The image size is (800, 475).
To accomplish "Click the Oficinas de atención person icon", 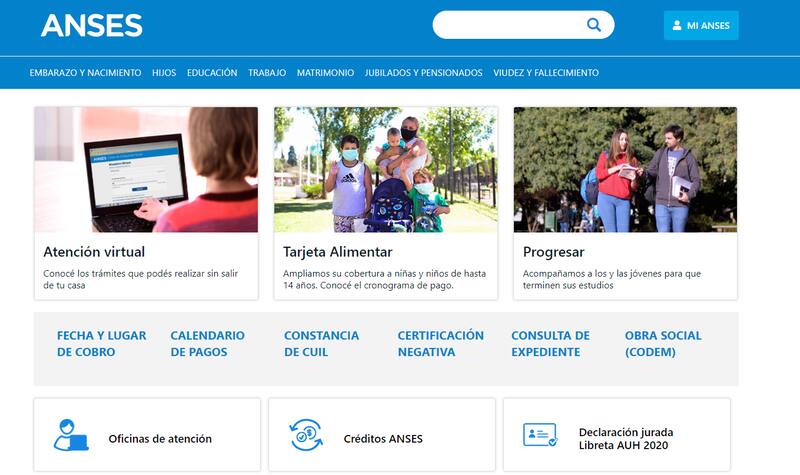I will click(x=71, y=435).
